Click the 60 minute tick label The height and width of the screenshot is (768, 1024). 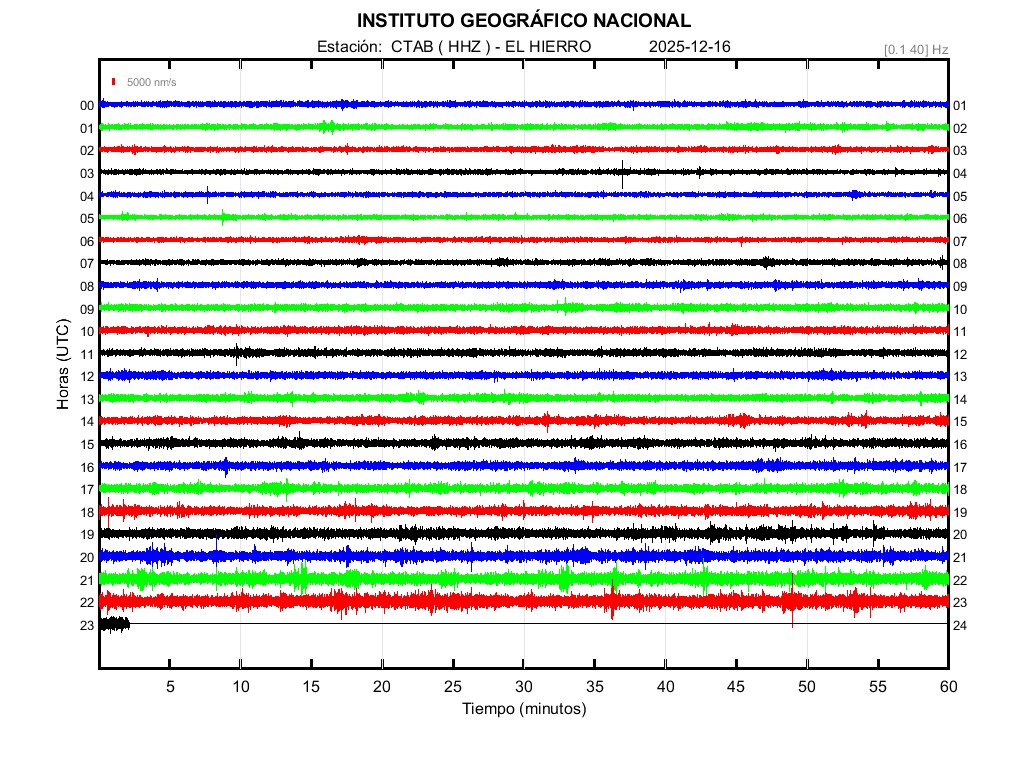coord(948,687)
